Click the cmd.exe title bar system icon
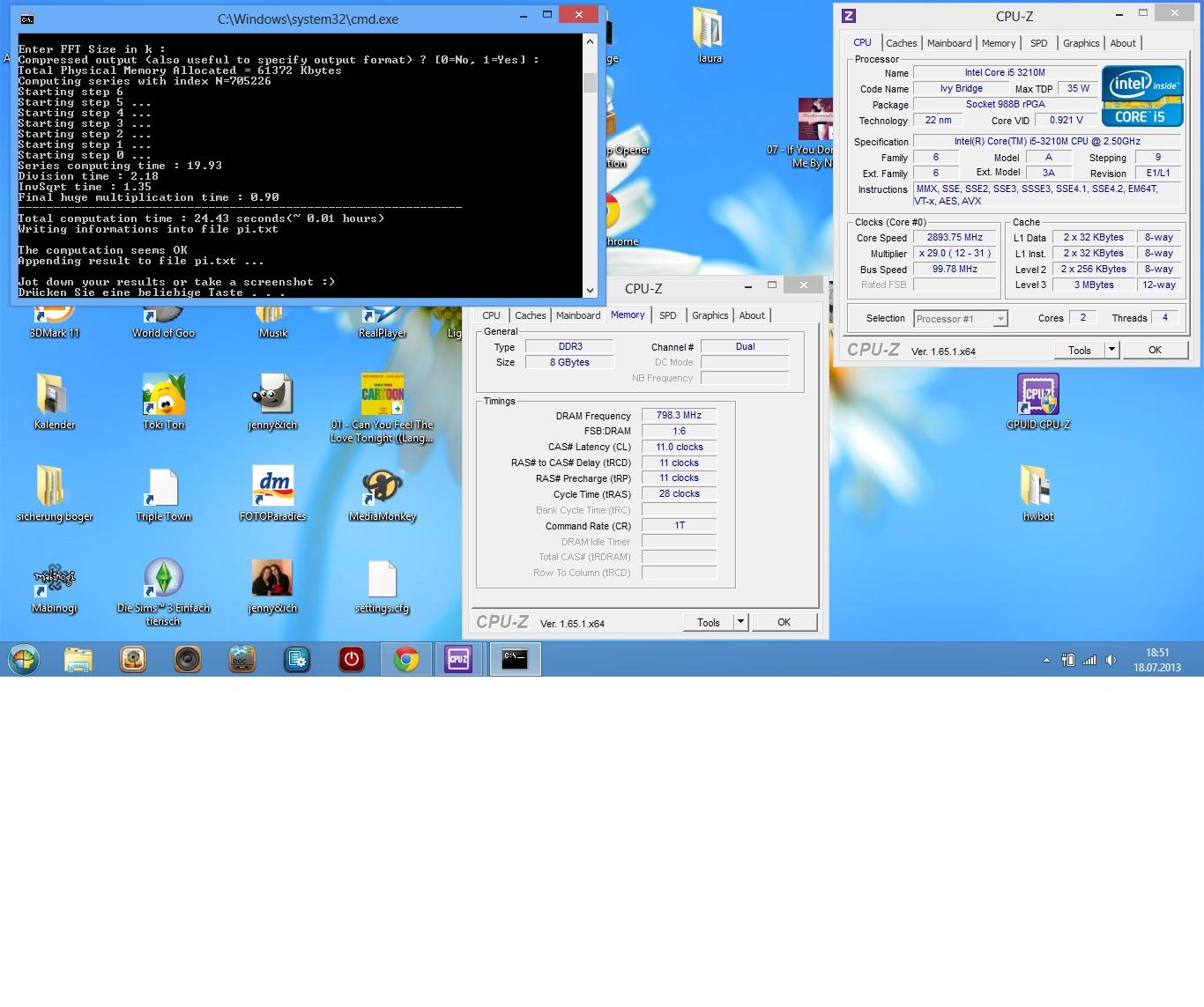 tap(26, 18)
